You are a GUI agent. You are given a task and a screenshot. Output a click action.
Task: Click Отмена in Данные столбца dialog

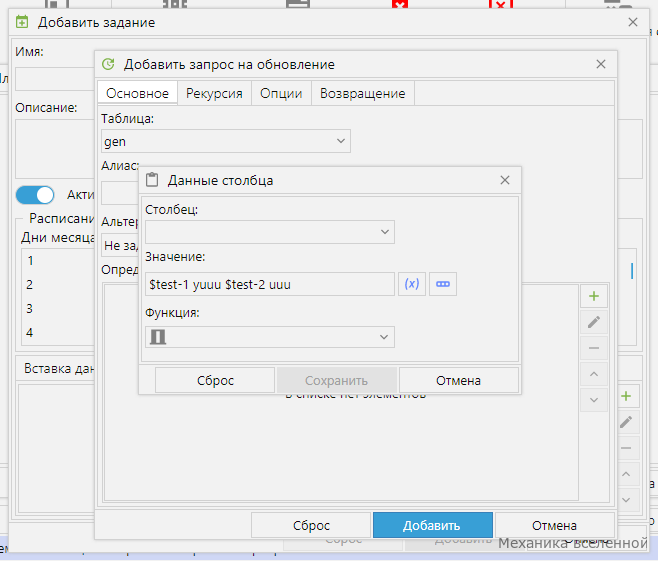(x=458, y=381)
